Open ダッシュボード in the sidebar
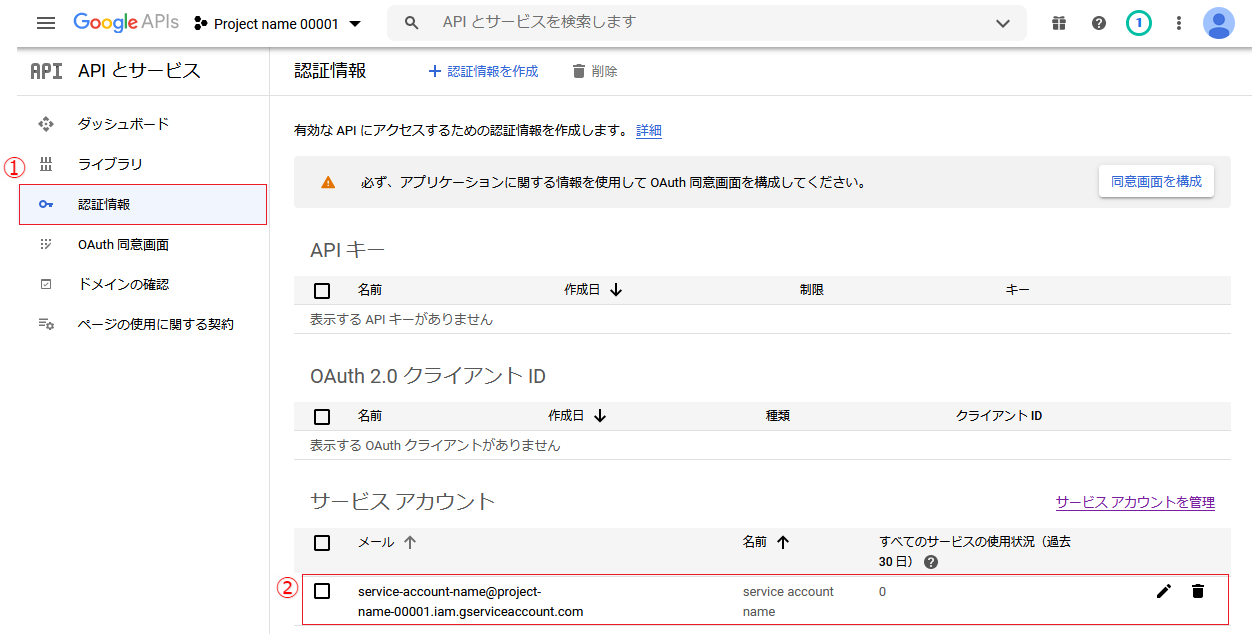The height and width of the screenshot is (634, 1253). coord(123,124)
